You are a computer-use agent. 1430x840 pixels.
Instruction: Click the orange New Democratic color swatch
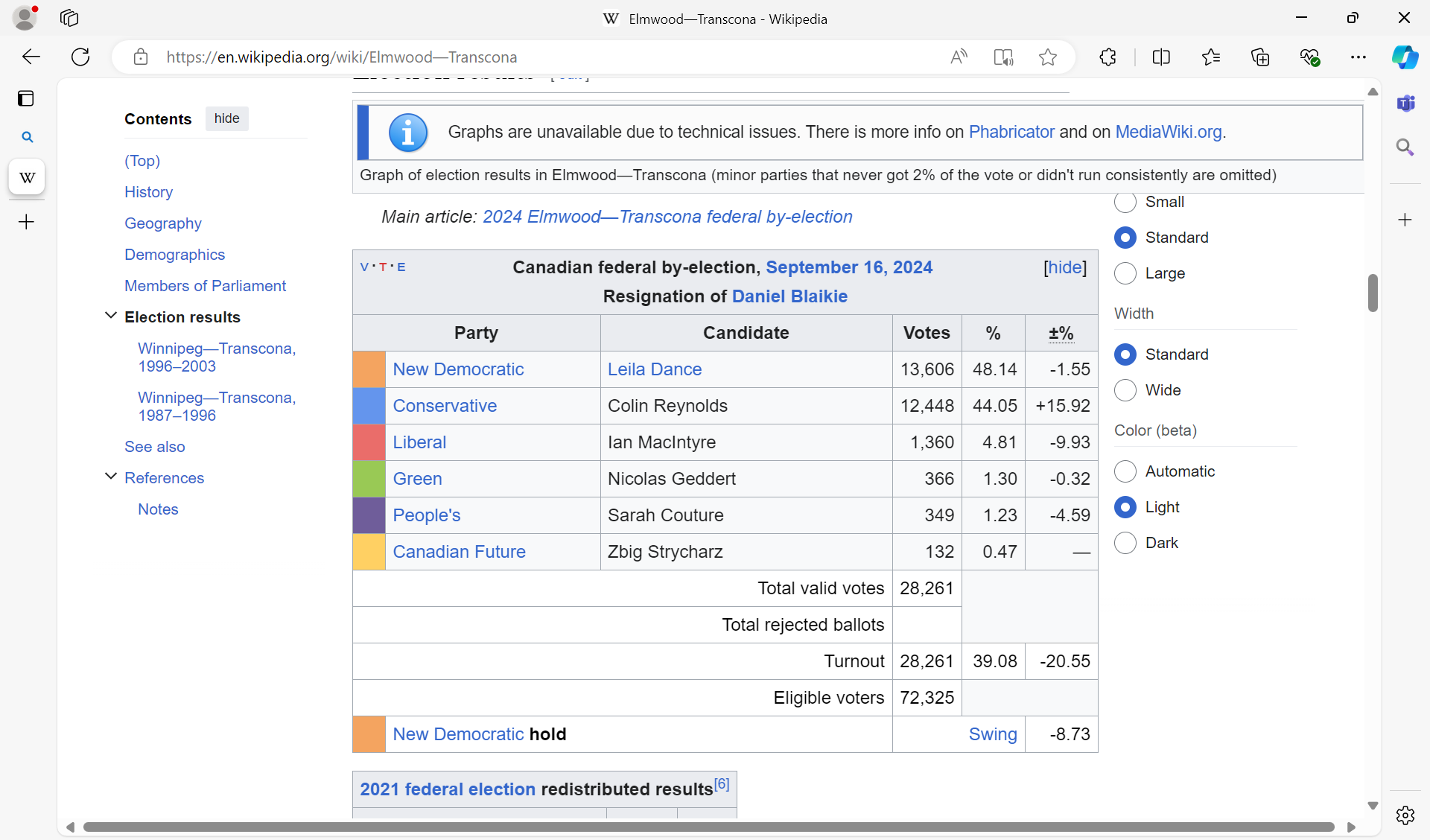[x=369, y=369]
